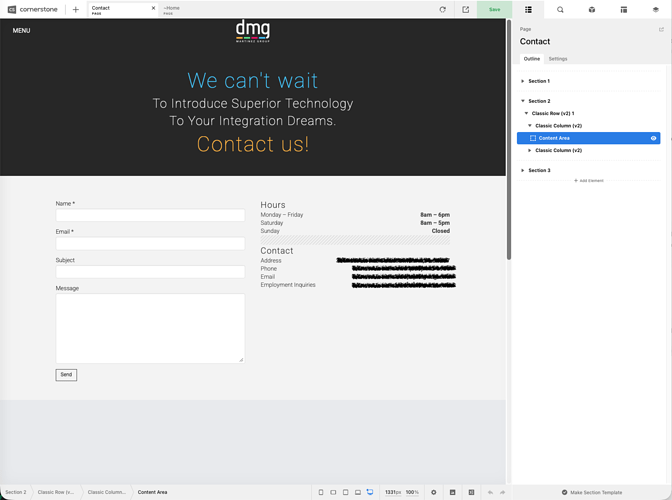Viewport: 672px width, 500px height.
Task: Click the 100% zoom value
Action: (x=412, y=492)
